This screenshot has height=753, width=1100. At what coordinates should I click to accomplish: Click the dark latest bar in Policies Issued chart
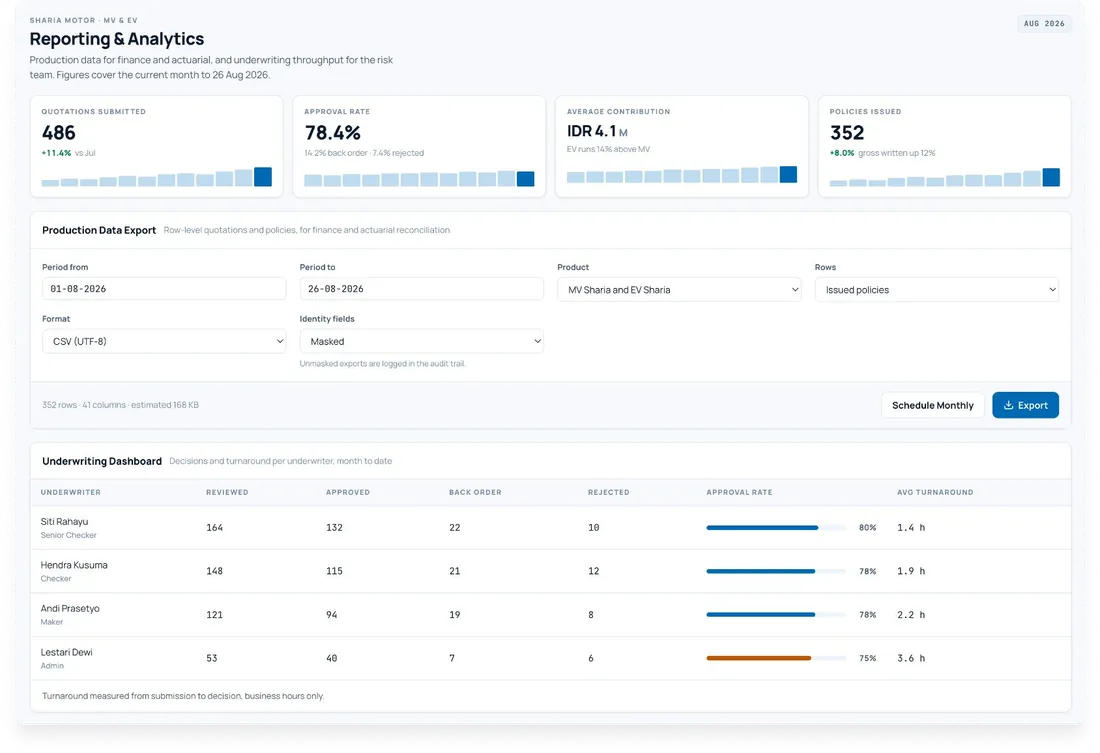[x=1051, y=178]
